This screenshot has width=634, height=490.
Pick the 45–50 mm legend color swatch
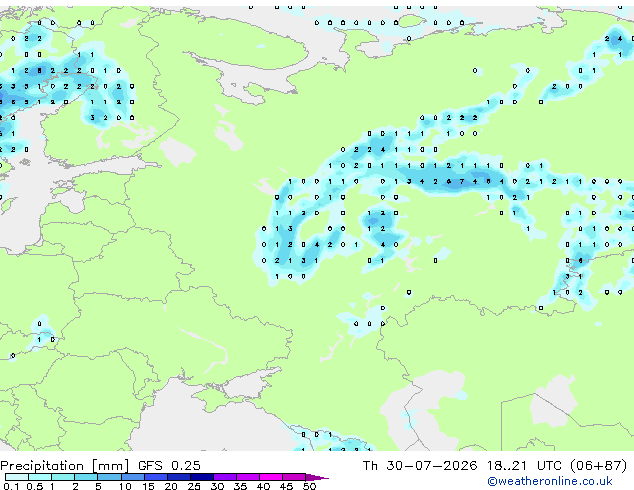click(x=294, y=477)
